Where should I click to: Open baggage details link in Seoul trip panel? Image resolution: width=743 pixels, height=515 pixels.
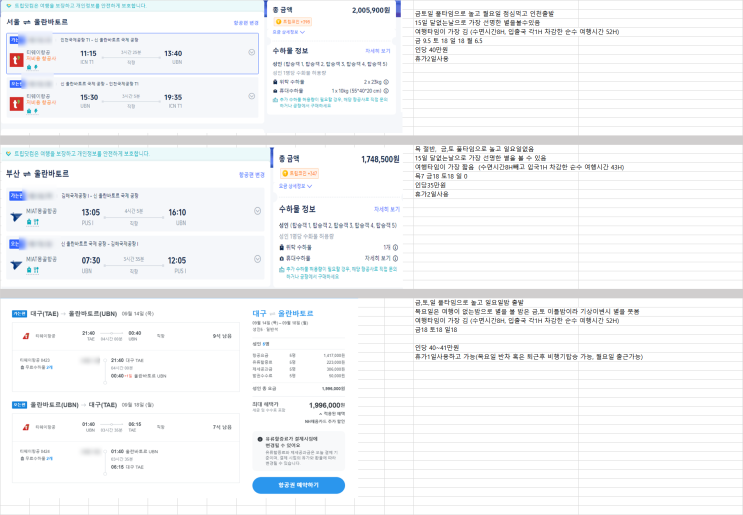[x=378, y=51]
